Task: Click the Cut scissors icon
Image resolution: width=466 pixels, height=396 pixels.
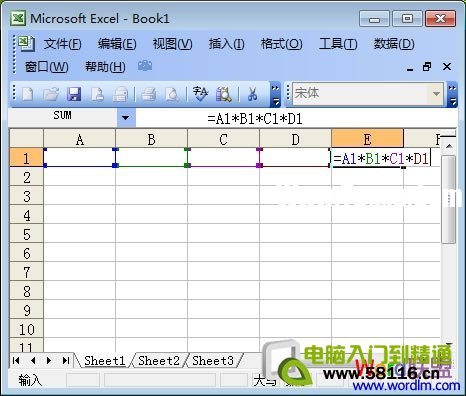Action: [x=252, y=94]
